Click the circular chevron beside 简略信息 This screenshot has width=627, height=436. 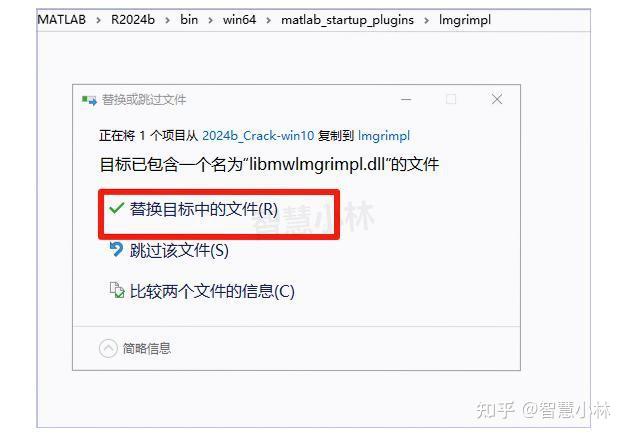(x=108, y=348)
